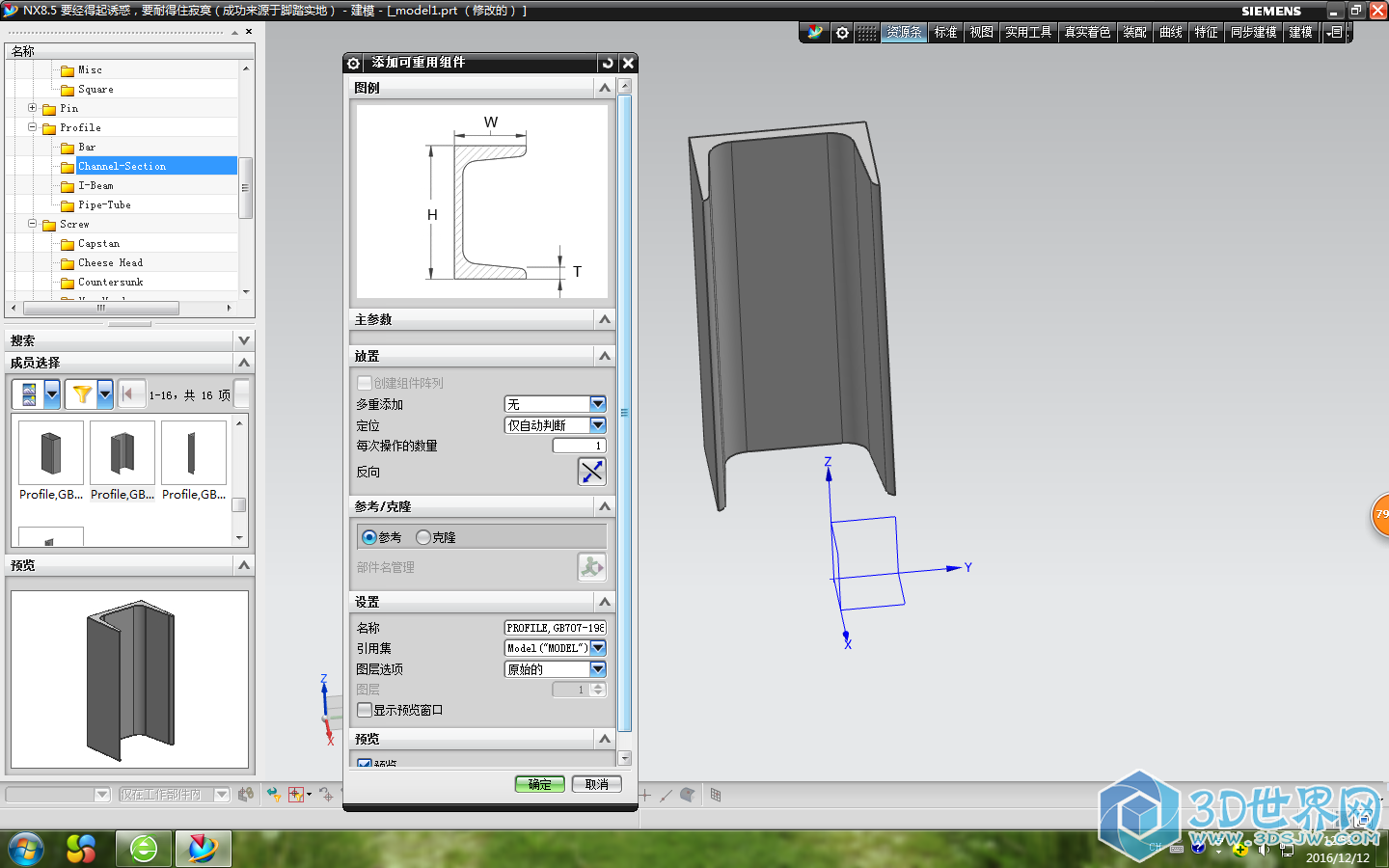Click the NX logo icon in the top toolbar

pyautogui.click(x=815, y=32)
